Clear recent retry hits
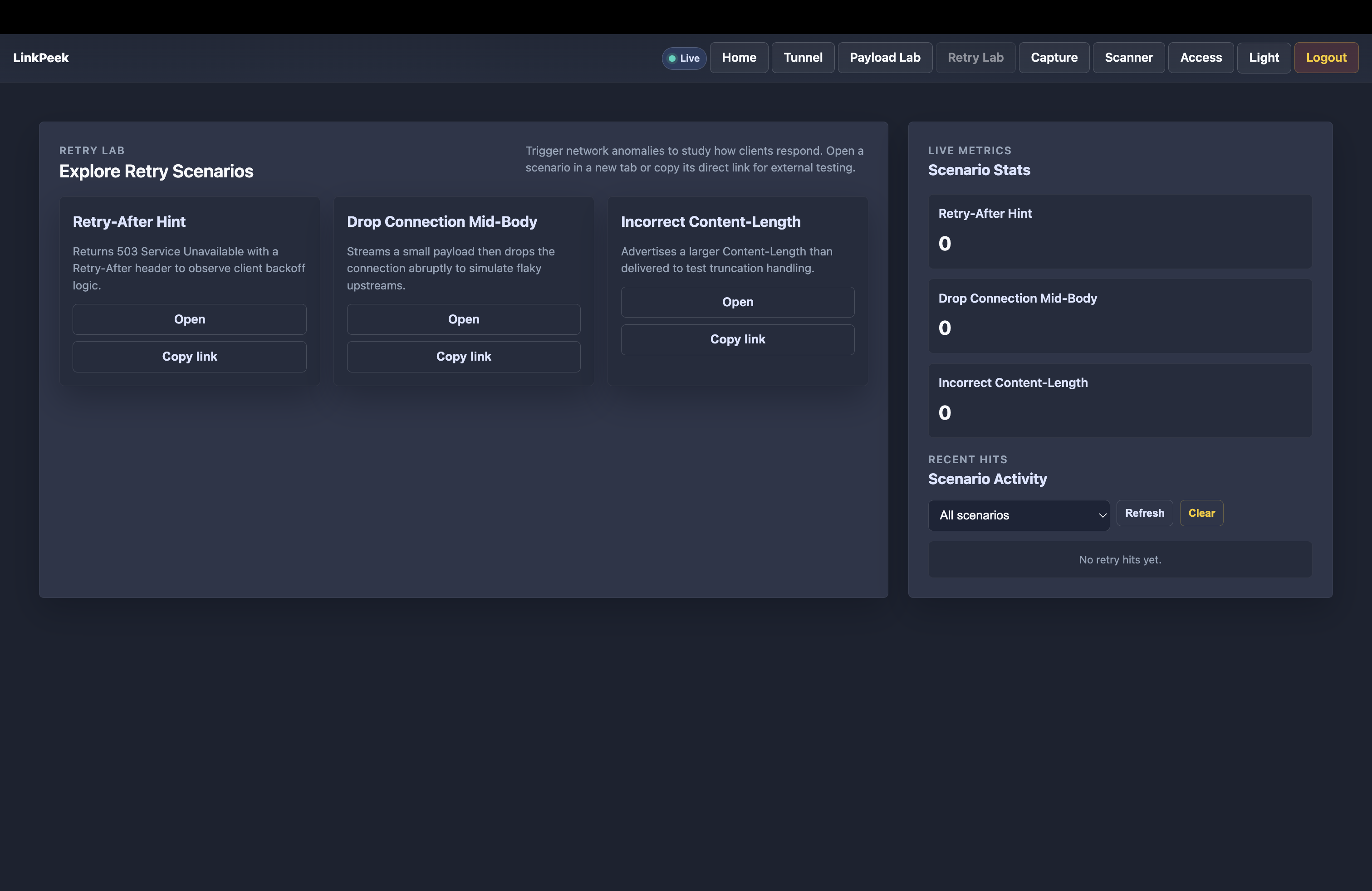Image resolution: width=1372 pixels, height=891 pixels. (1201, 513)
